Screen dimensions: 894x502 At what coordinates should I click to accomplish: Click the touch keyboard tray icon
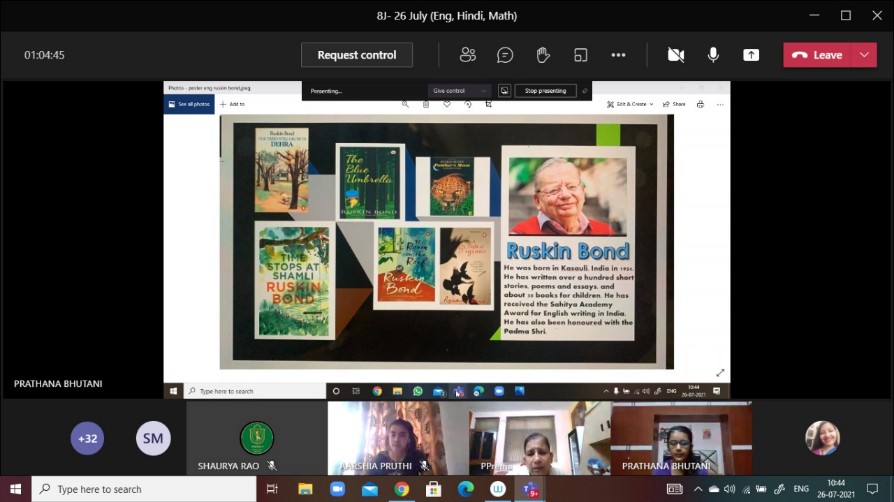point(674,489)
